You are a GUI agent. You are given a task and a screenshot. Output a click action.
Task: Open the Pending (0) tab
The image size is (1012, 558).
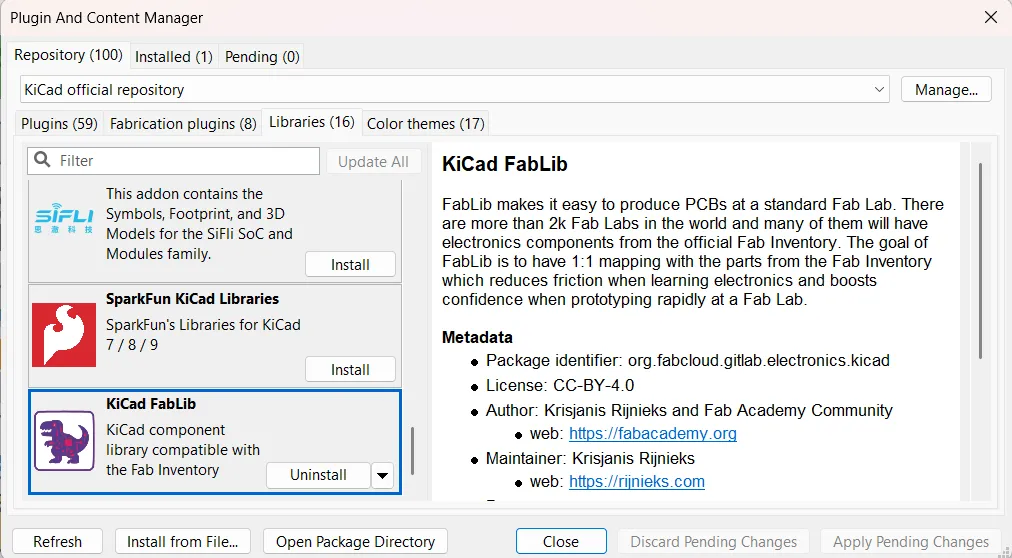coord(262,57)
